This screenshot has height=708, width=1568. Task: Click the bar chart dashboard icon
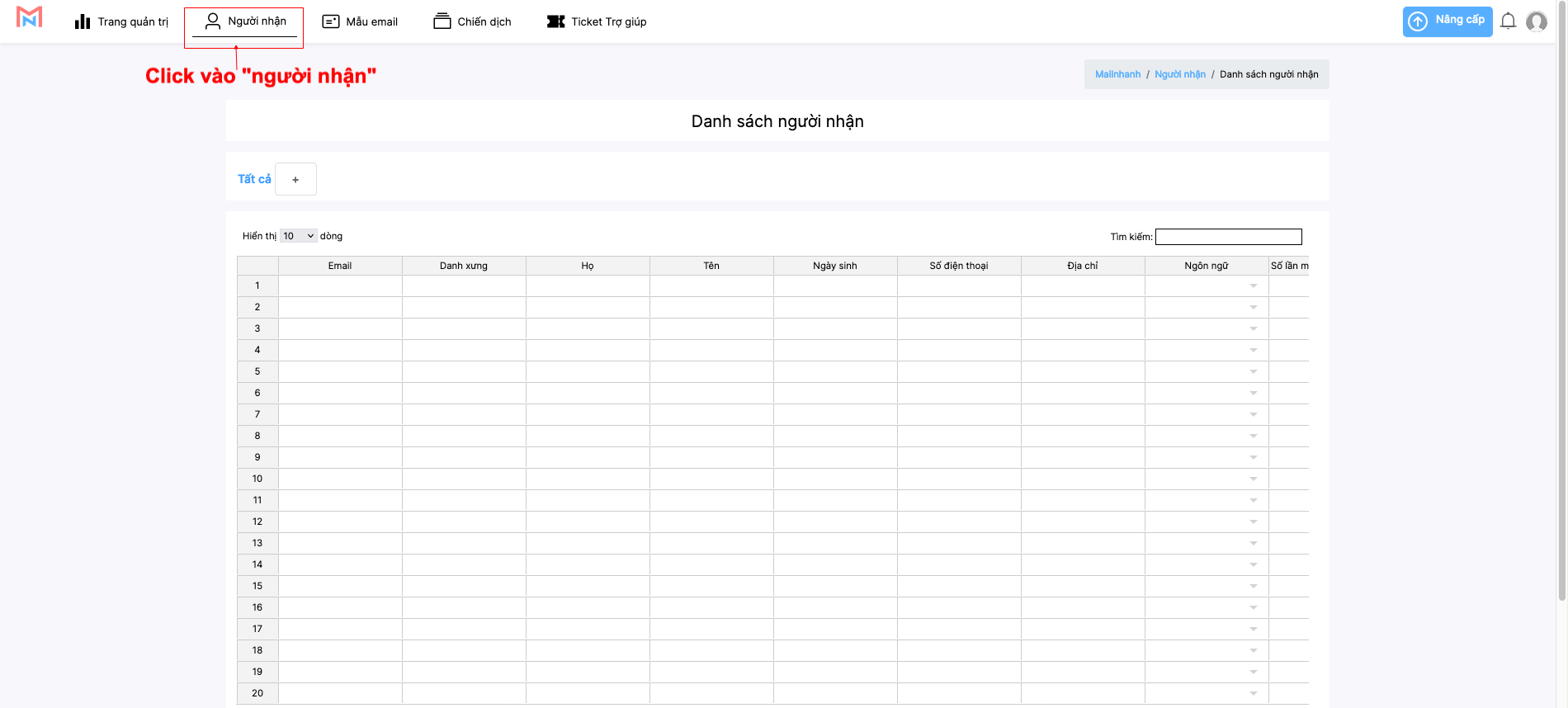83,21
